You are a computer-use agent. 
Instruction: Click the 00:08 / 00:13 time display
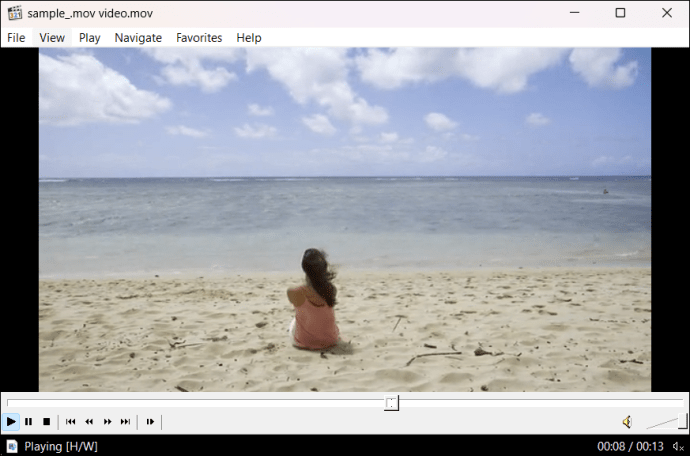point(630,446)
